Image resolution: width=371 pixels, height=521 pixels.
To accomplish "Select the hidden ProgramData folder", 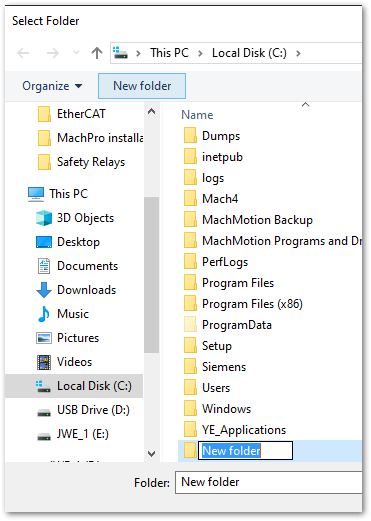I will click(228, 325).
